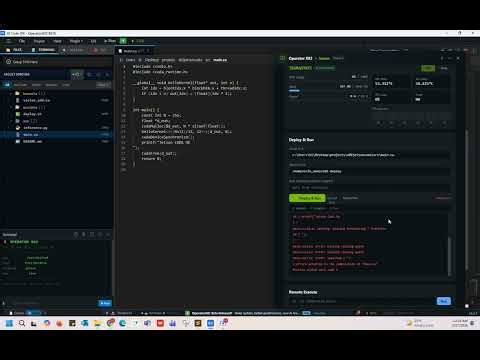This screenshot has height=360, width=480.
Task: Open the Windows Start menu
Action: pos(9,323)
